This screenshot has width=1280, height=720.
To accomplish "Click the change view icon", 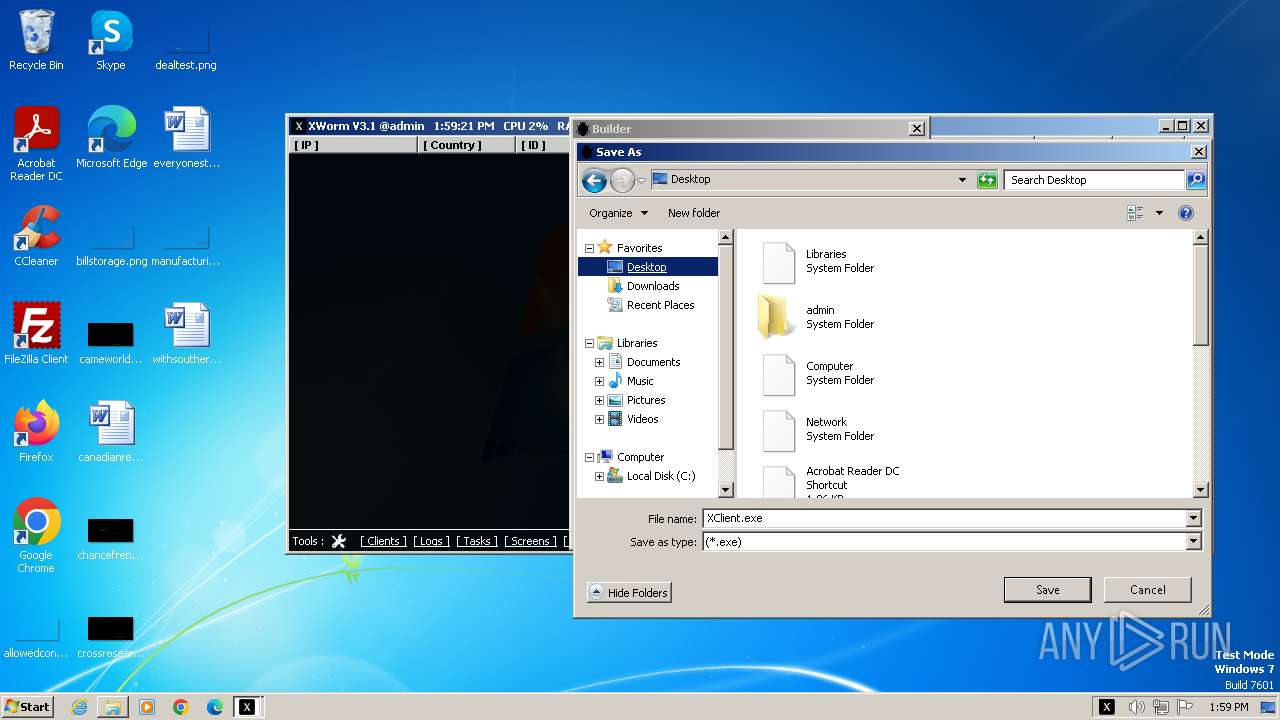I will click(x=1135, y=213).
